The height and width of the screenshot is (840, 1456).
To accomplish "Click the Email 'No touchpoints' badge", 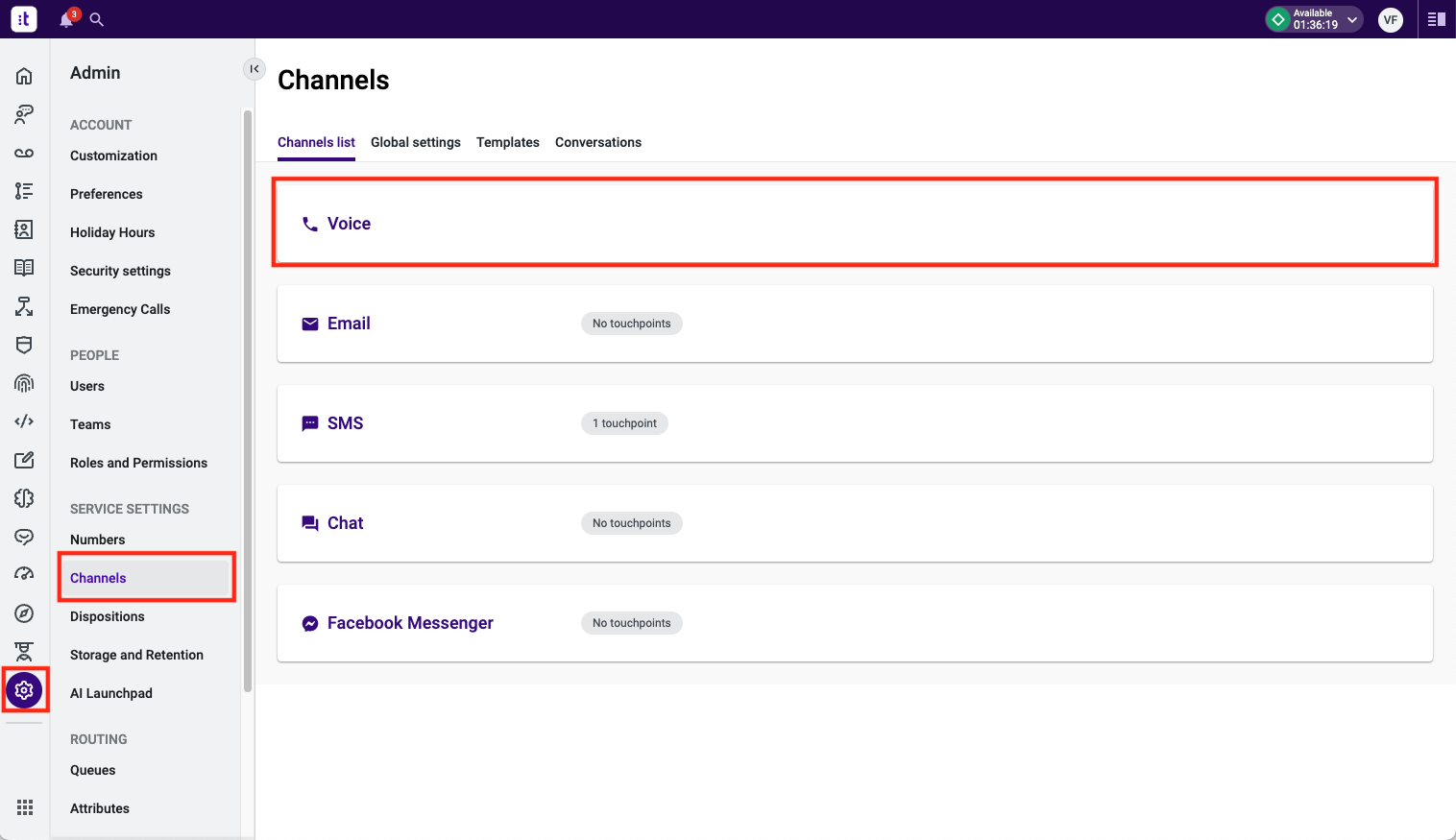I will click(632, 324).
